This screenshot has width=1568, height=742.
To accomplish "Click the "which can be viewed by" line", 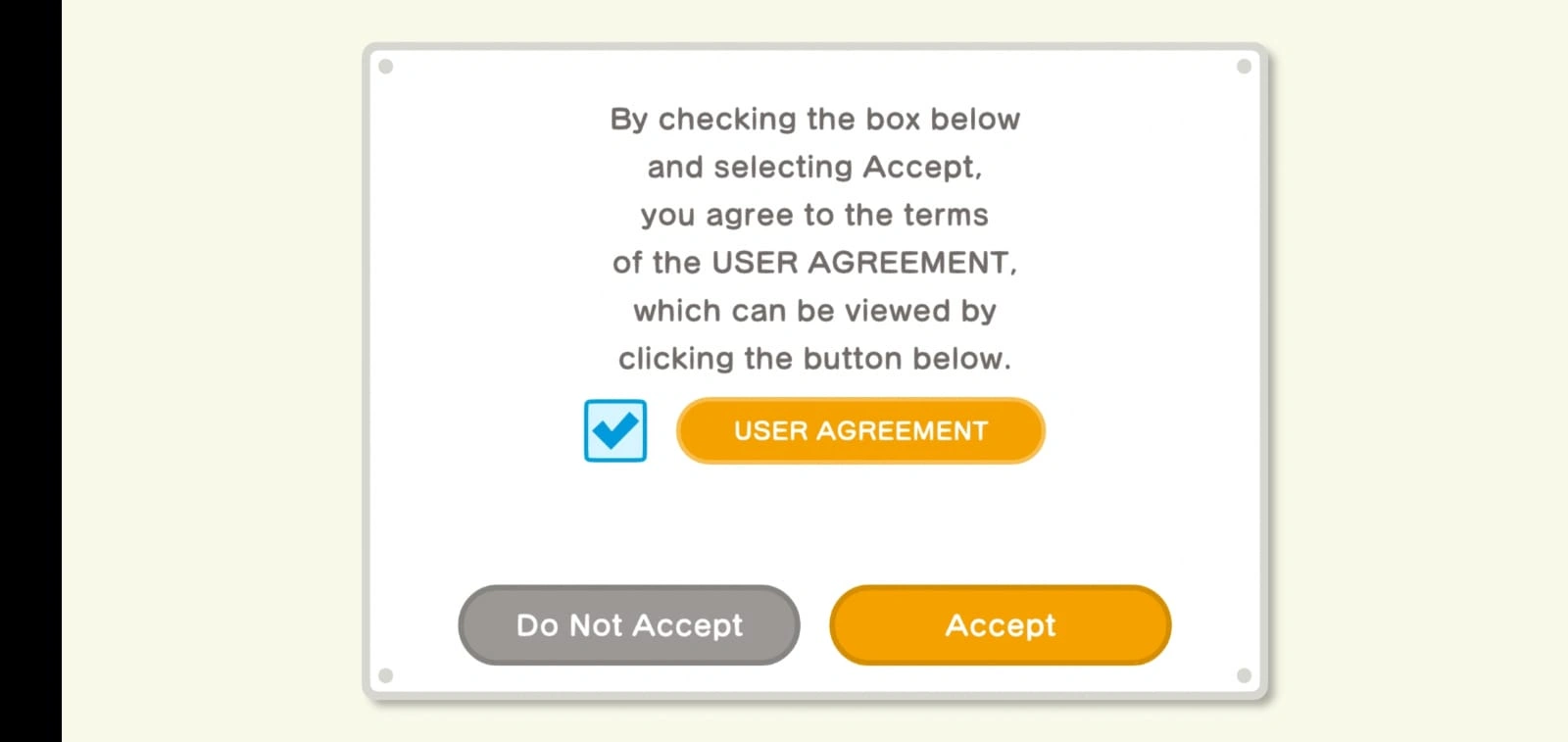I will point(814,311).
